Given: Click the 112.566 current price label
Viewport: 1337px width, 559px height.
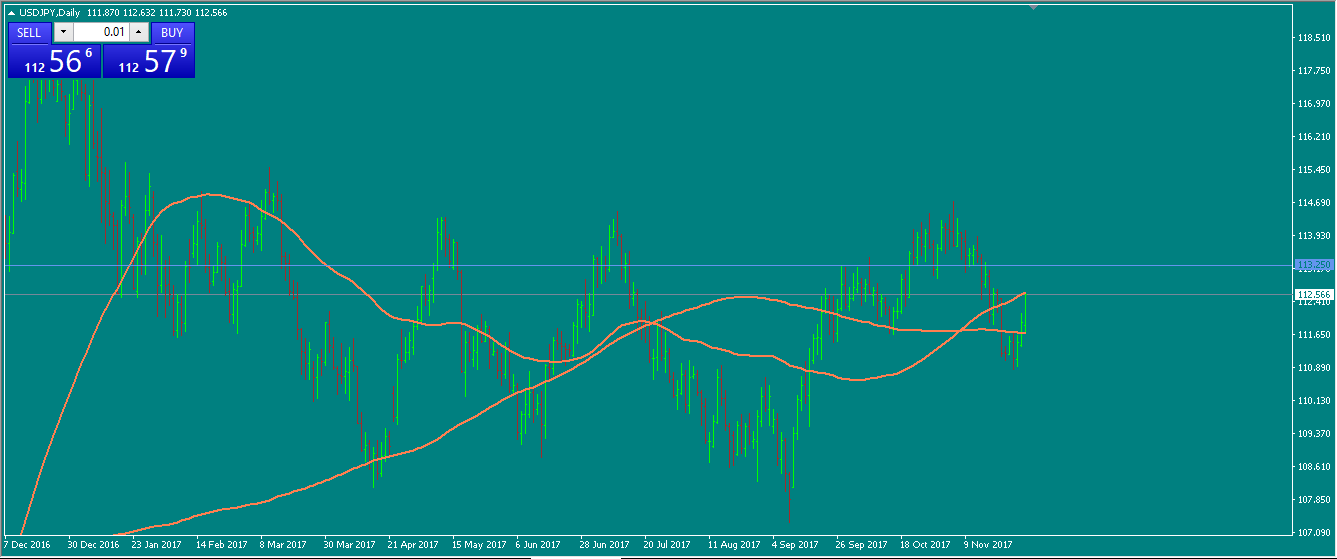Looking at the screenshot, I should 1314,295.
